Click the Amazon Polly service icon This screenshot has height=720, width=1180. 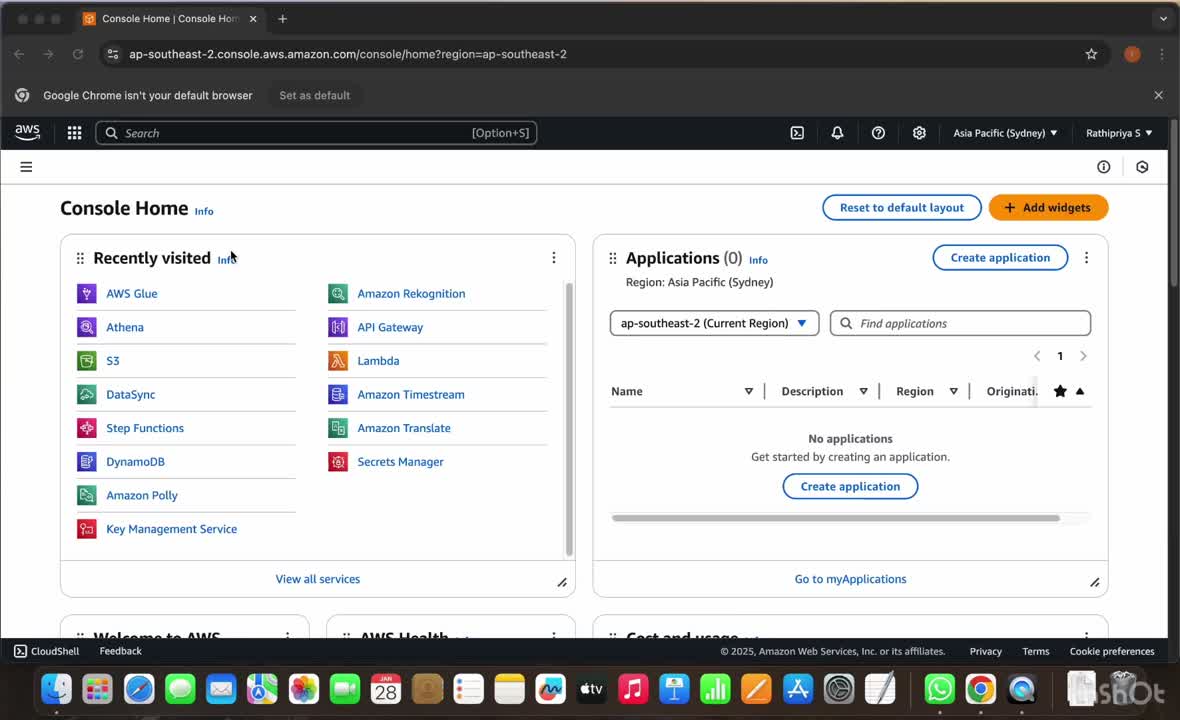point(87,495)
